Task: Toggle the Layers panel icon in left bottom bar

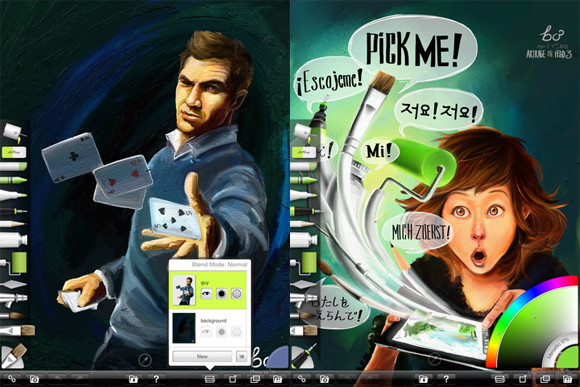Action: click(x=210, y=379)
